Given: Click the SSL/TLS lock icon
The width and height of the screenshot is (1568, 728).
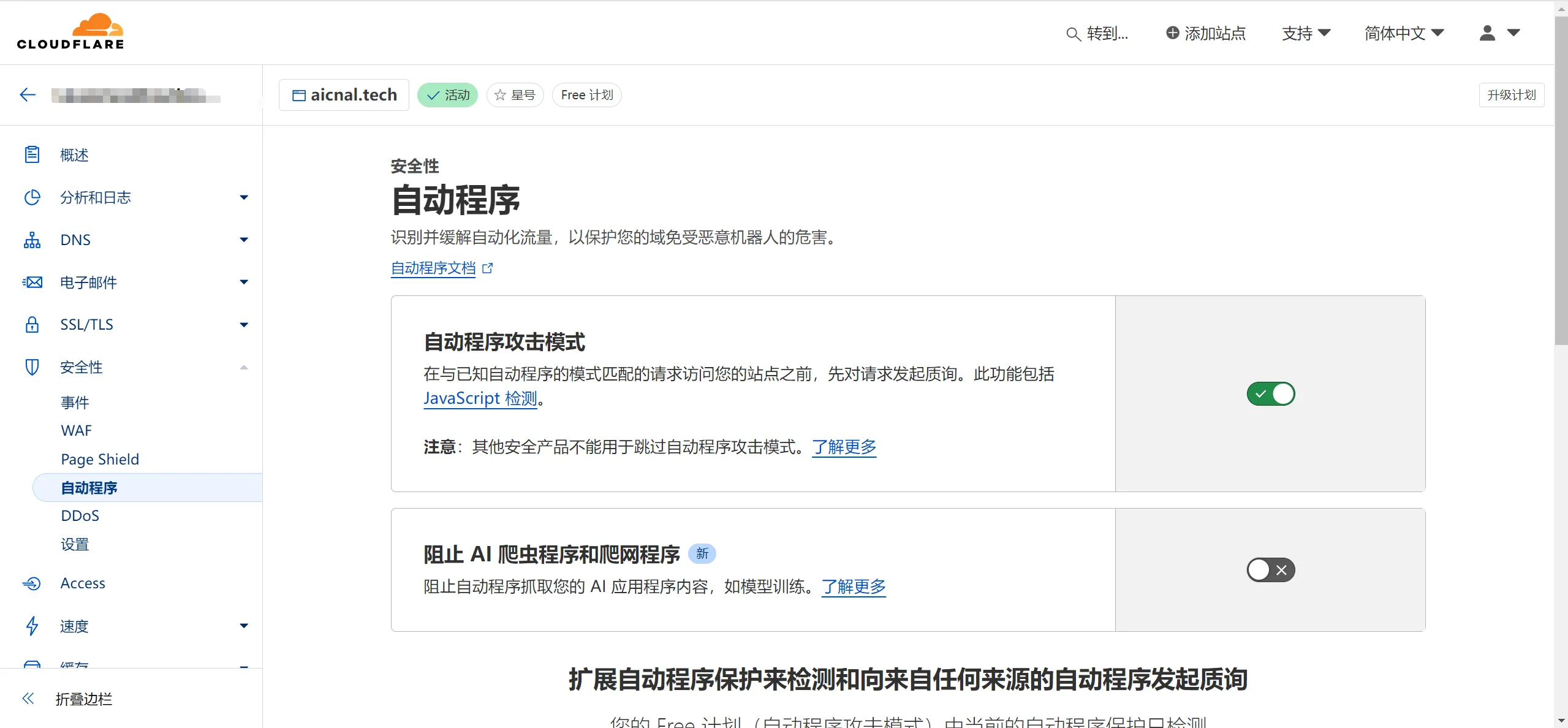Looking at the screenshot, I should (x=32, y=325).
